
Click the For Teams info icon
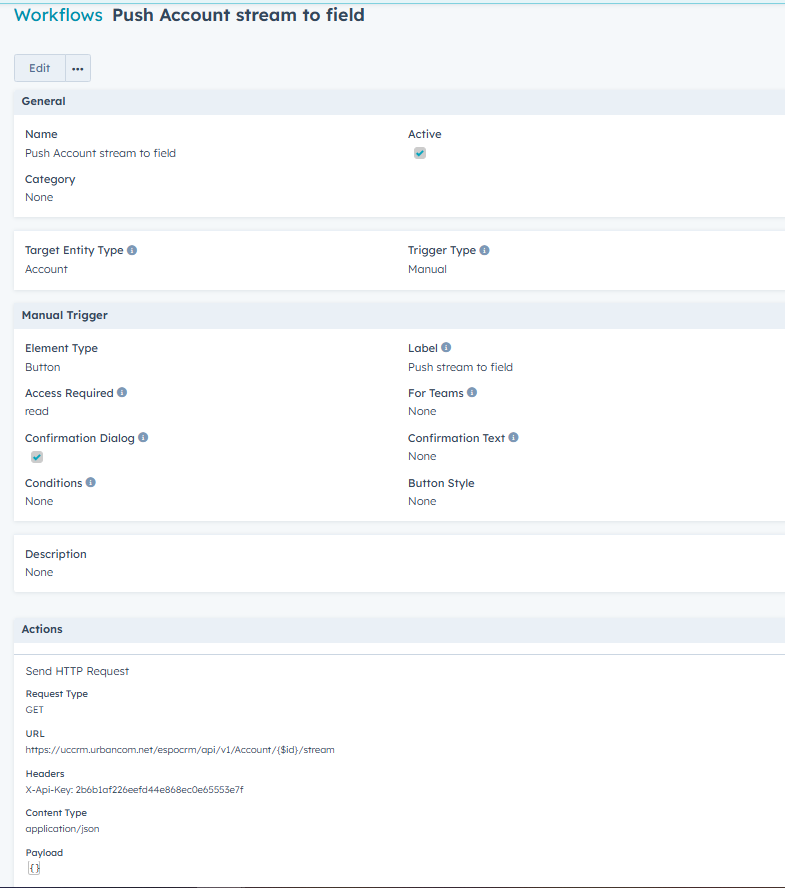(x=472, y=393)
